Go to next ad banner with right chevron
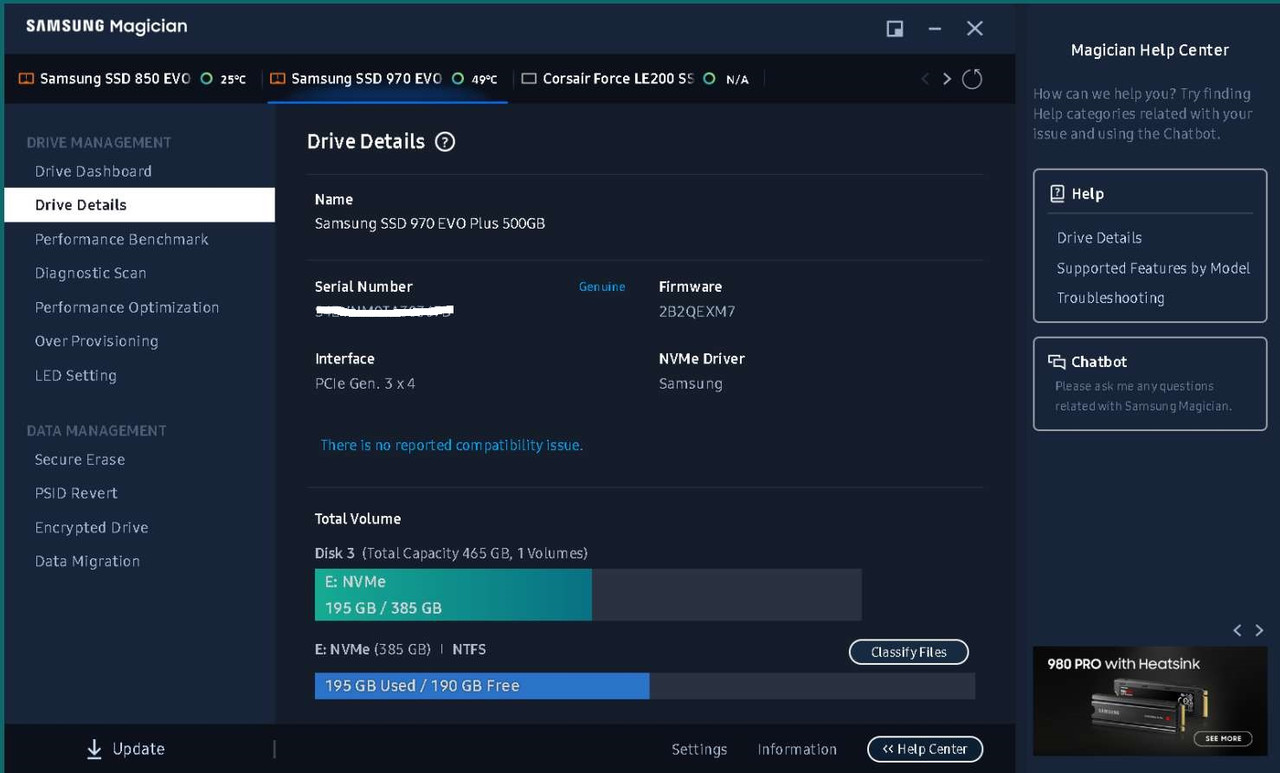Viewport: 1280px width, 773px height. click(1259, 630)
